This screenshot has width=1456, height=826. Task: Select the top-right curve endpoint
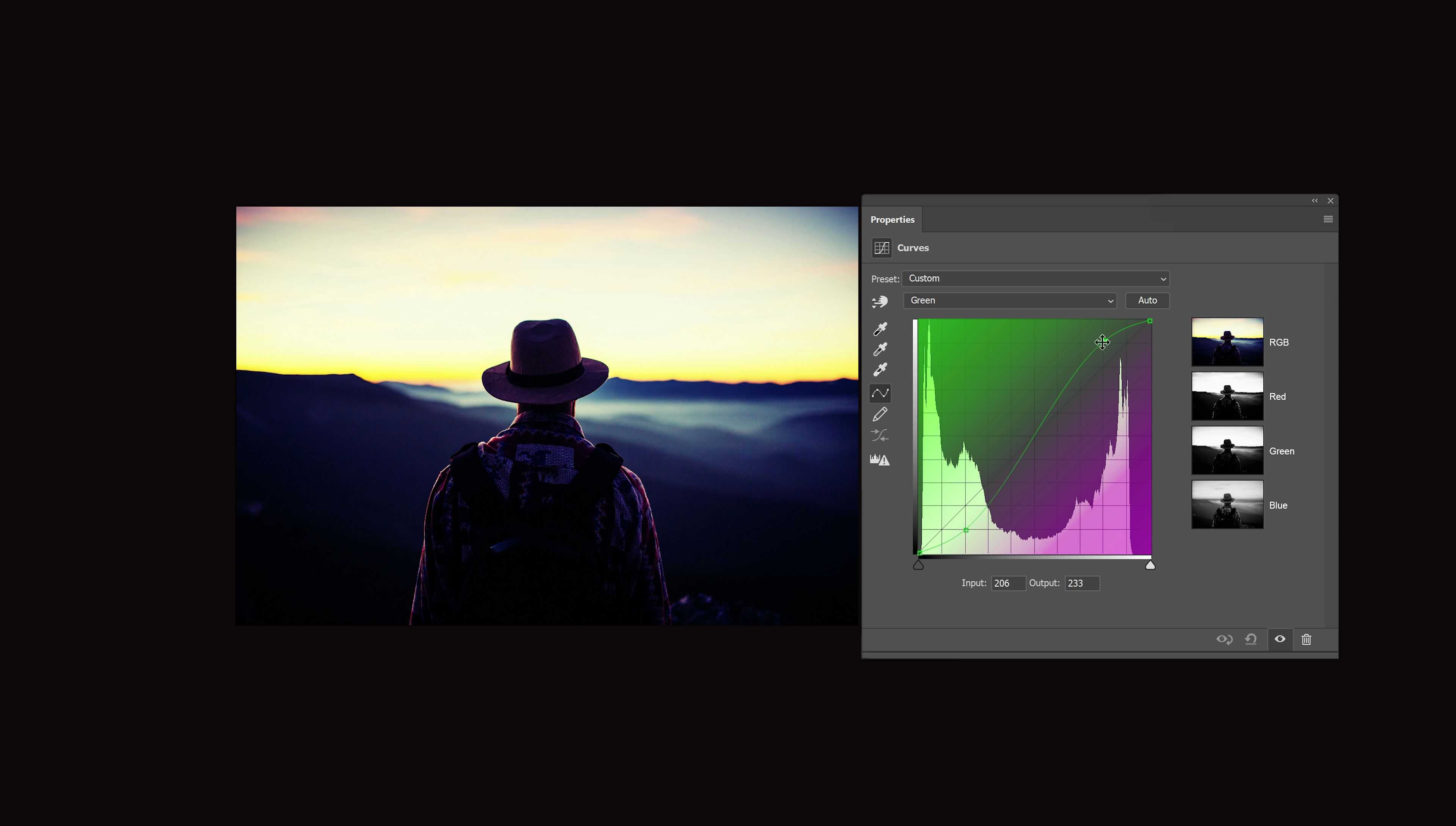point(1150,321)
